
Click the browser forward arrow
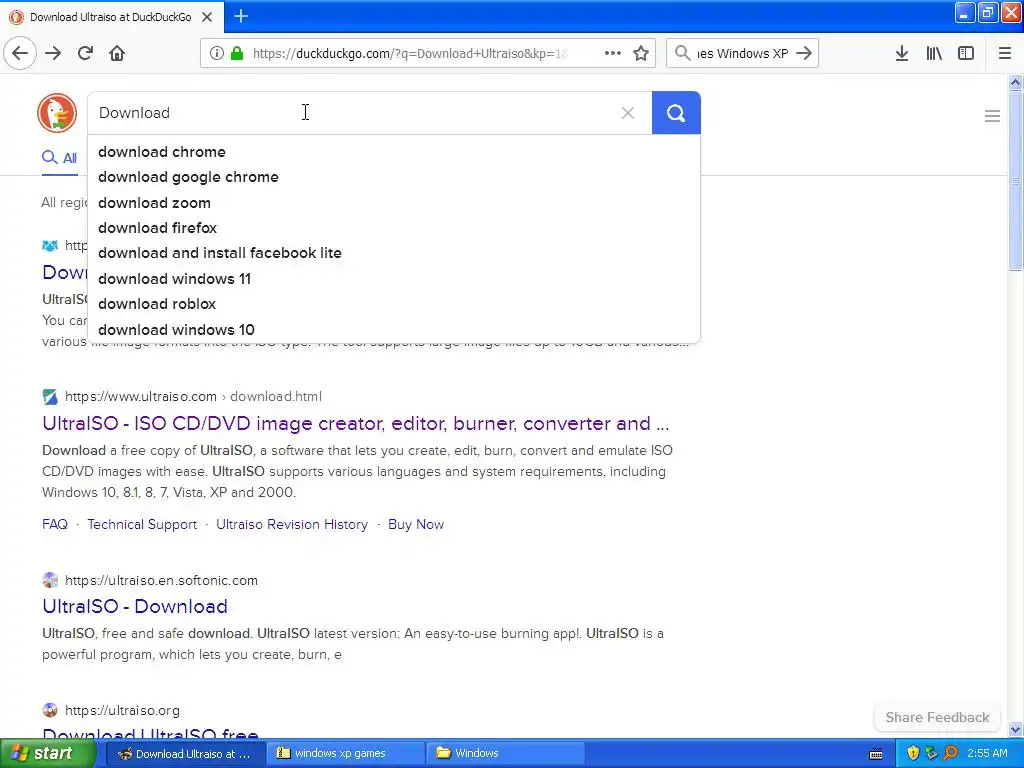[53, 53]
